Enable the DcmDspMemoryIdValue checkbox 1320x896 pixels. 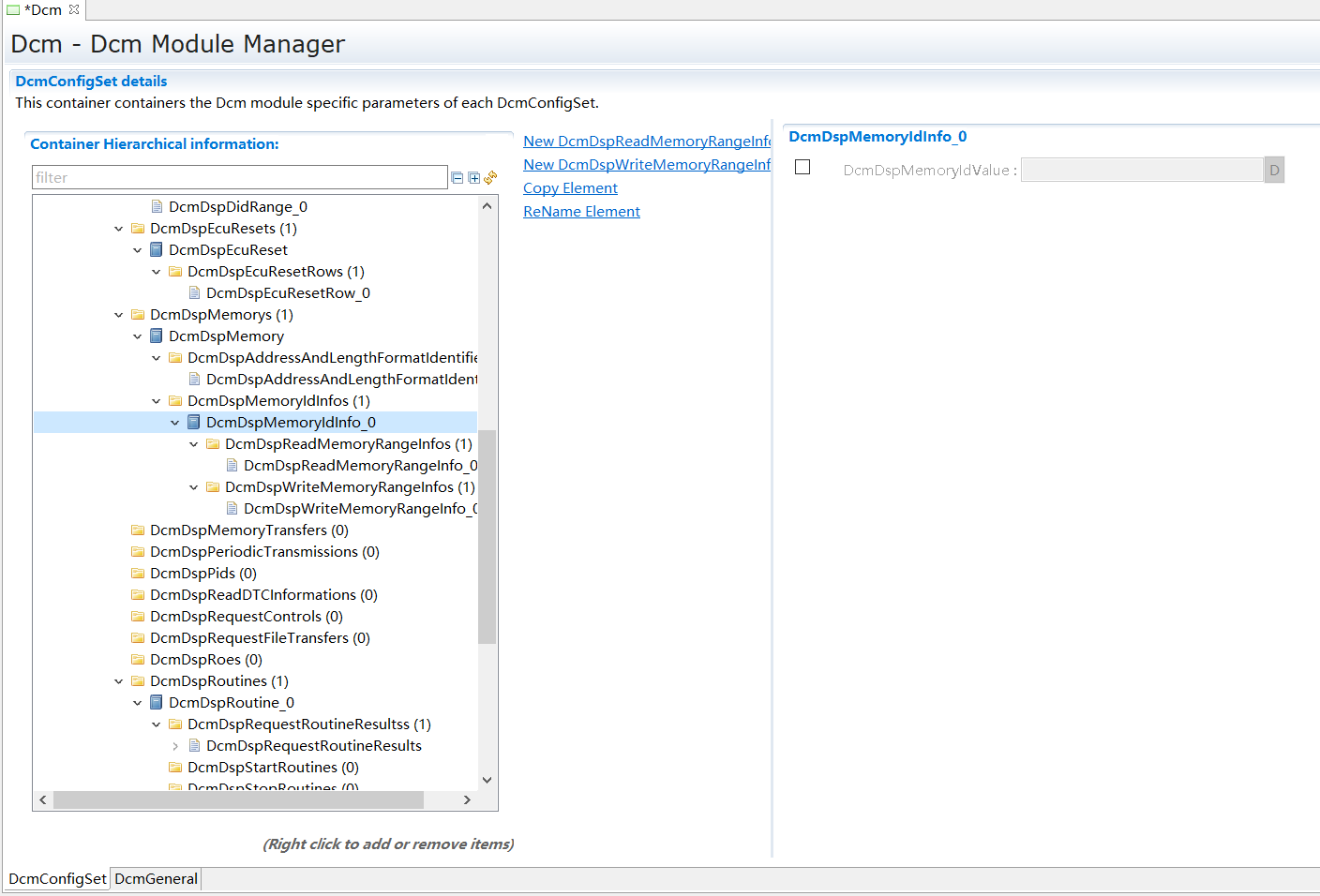pyautogui.click(x=802, y=167)
